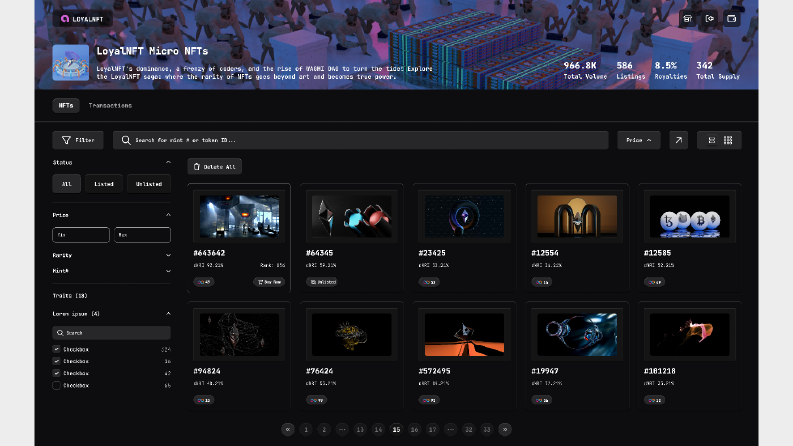Go to first page with double-left arrow
The image size is (793, 446).
click(x=288, y=429)
